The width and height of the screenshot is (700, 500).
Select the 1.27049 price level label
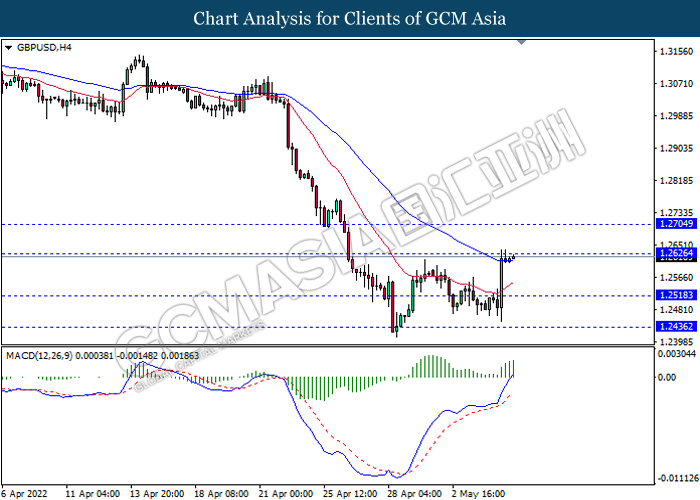tap(676, 224)
